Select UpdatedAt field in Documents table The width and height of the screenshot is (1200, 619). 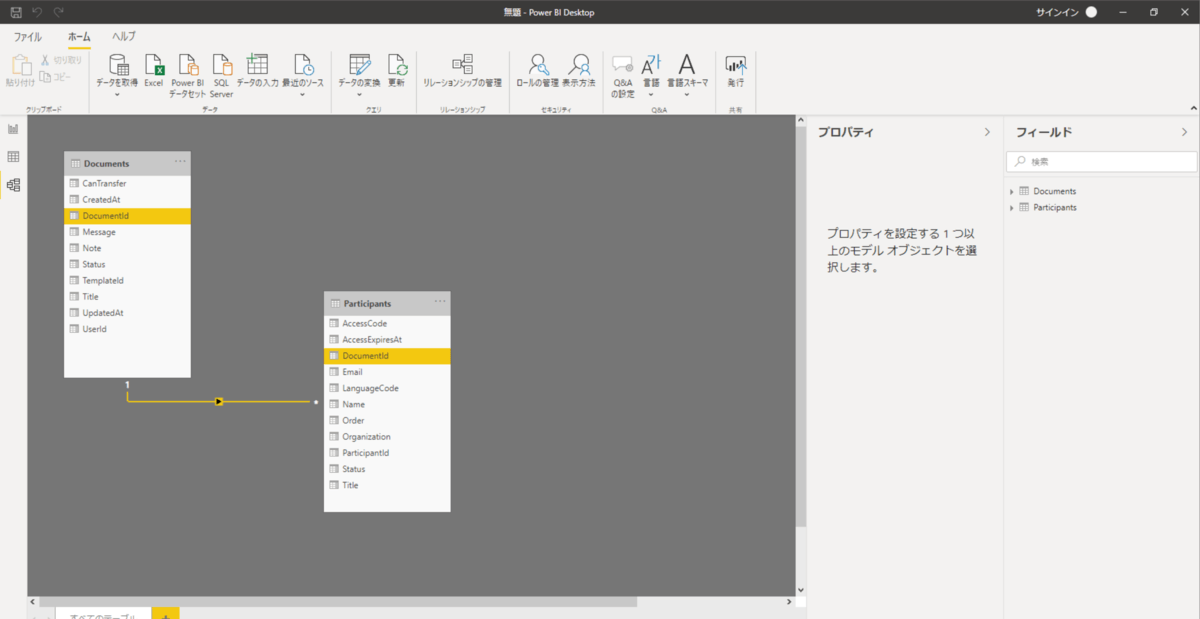click(127, 312)
